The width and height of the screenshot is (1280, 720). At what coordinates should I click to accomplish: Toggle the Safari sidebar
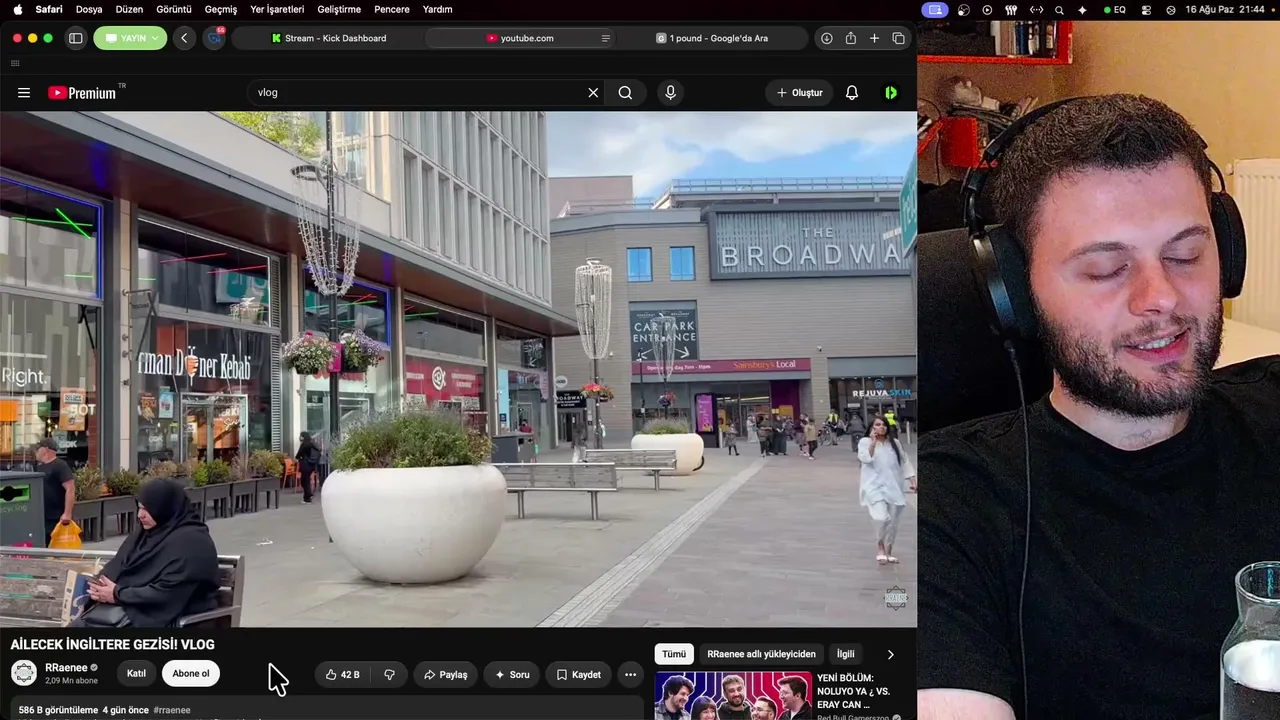pyautogui.click(x=75, y=38)
